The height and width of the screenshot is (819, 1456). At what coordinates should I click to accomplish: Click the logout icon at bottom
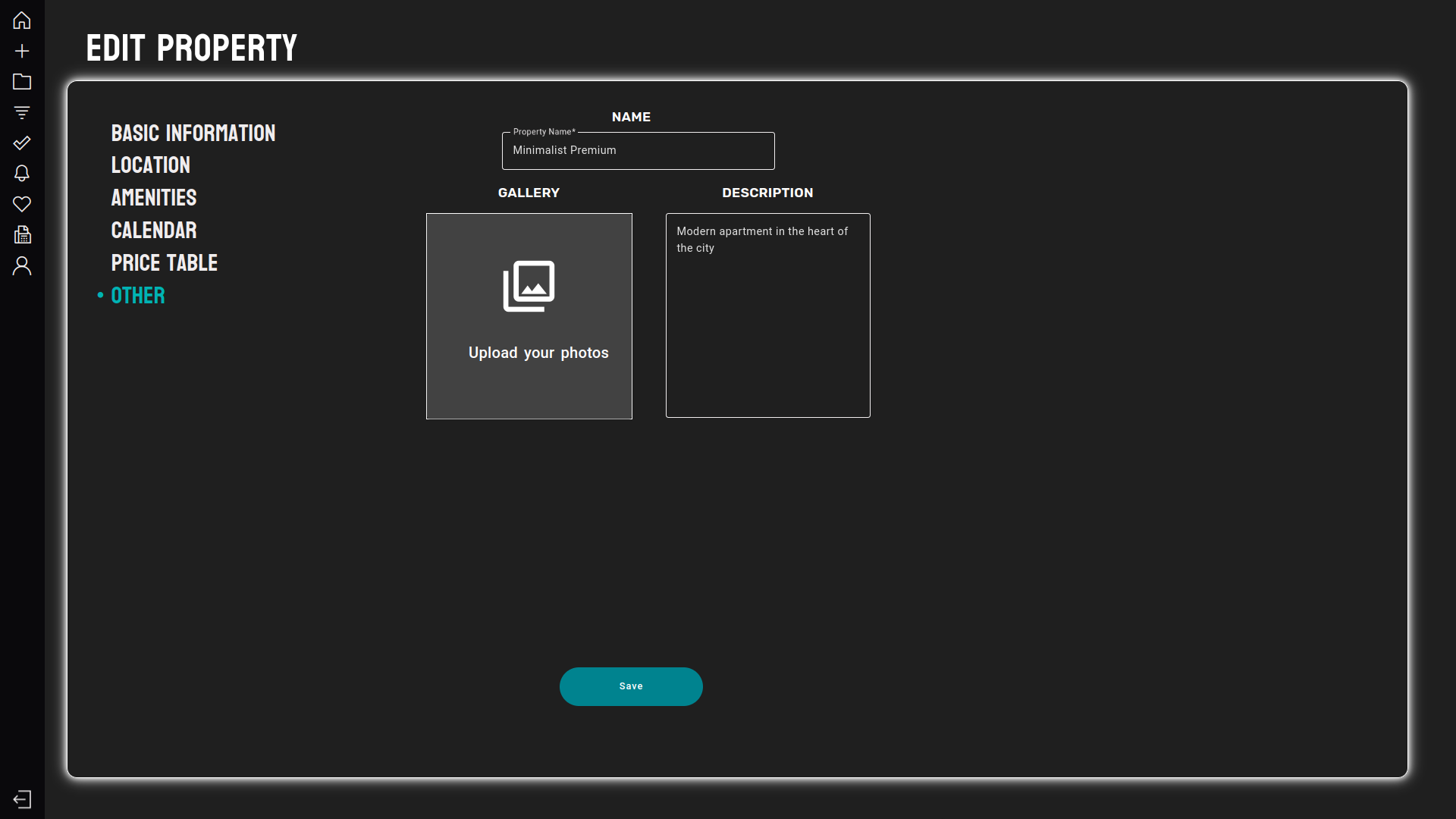[x=22, y=799]
